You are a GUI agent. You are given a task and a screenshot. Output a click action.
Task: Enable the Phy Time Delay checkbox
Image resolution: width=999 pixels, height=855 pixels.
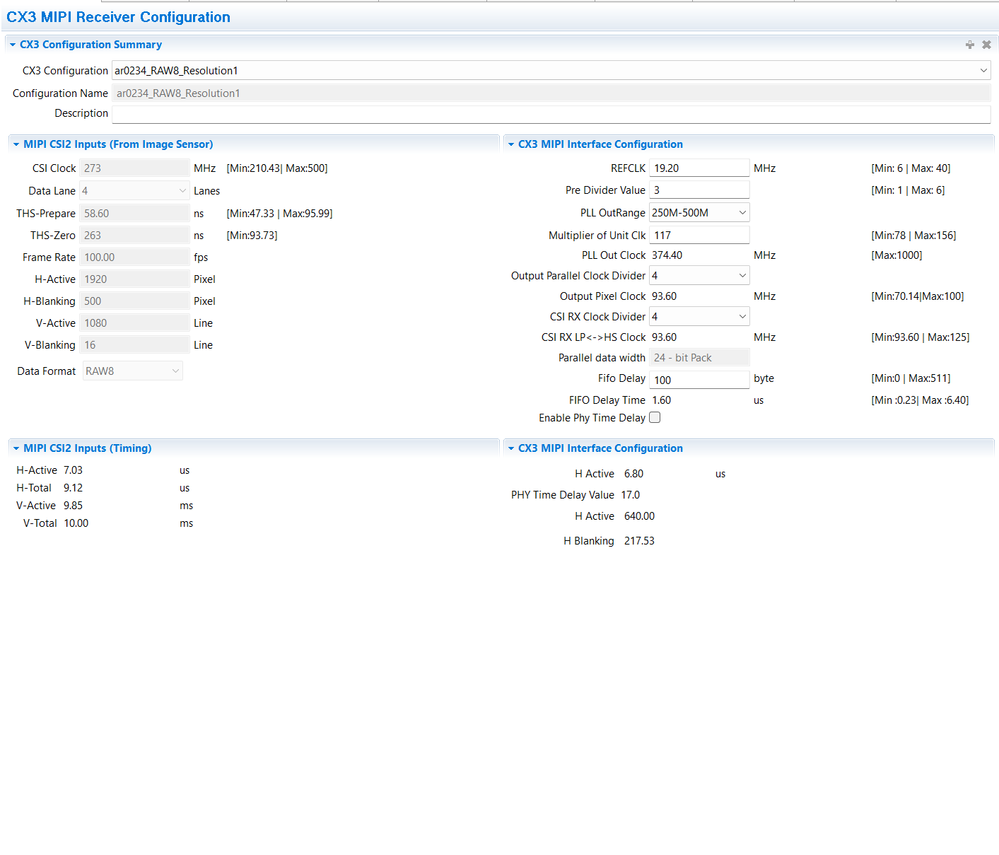655,418
